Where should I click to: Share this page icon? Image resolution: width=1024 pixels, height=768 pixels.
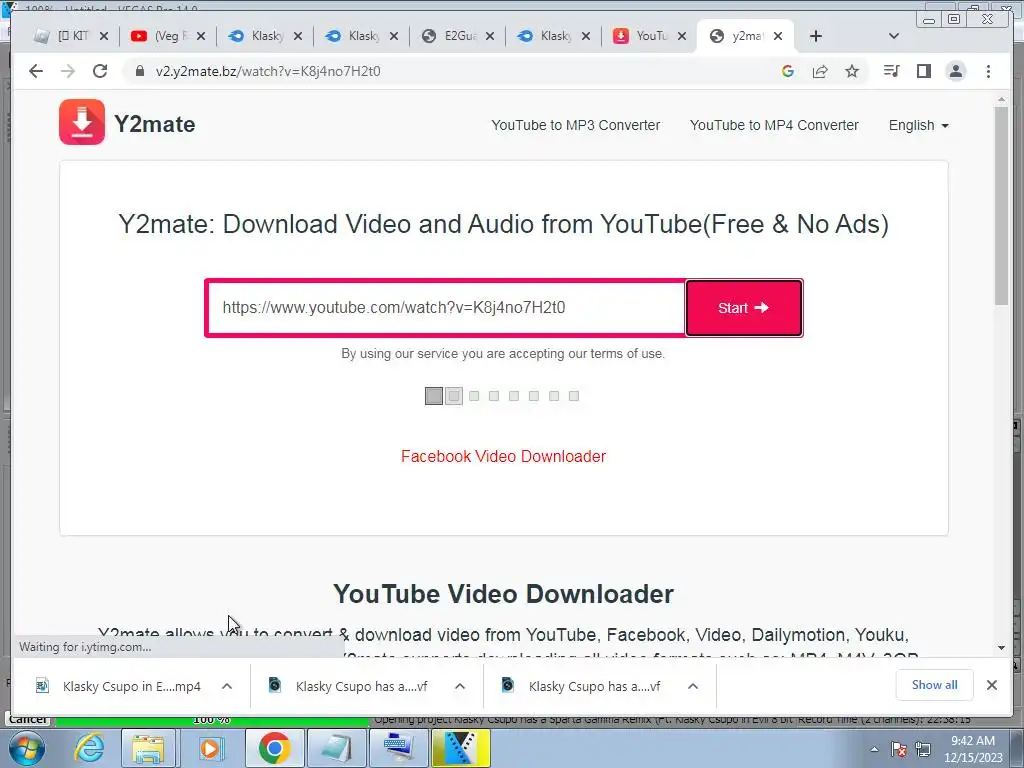[820, 71]
